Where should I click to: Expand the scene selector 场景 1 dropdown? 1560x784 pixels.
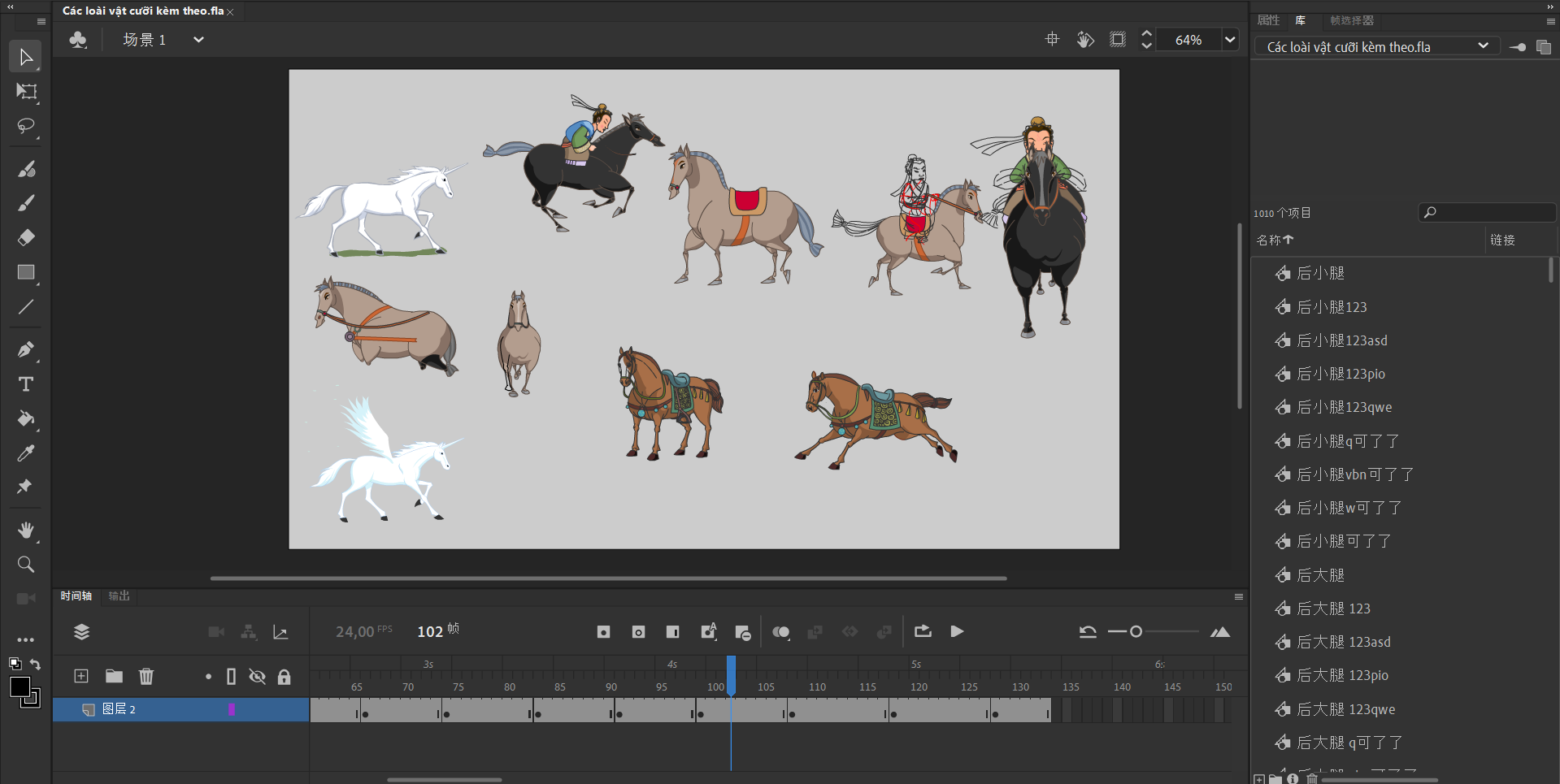point(198,40)
